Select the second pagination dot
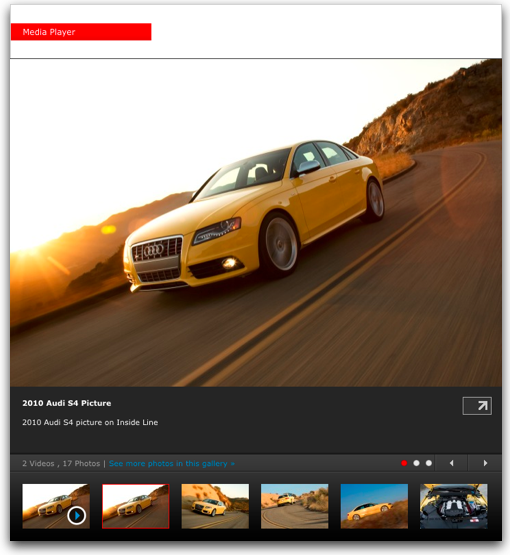 click(x=416, y=463)
